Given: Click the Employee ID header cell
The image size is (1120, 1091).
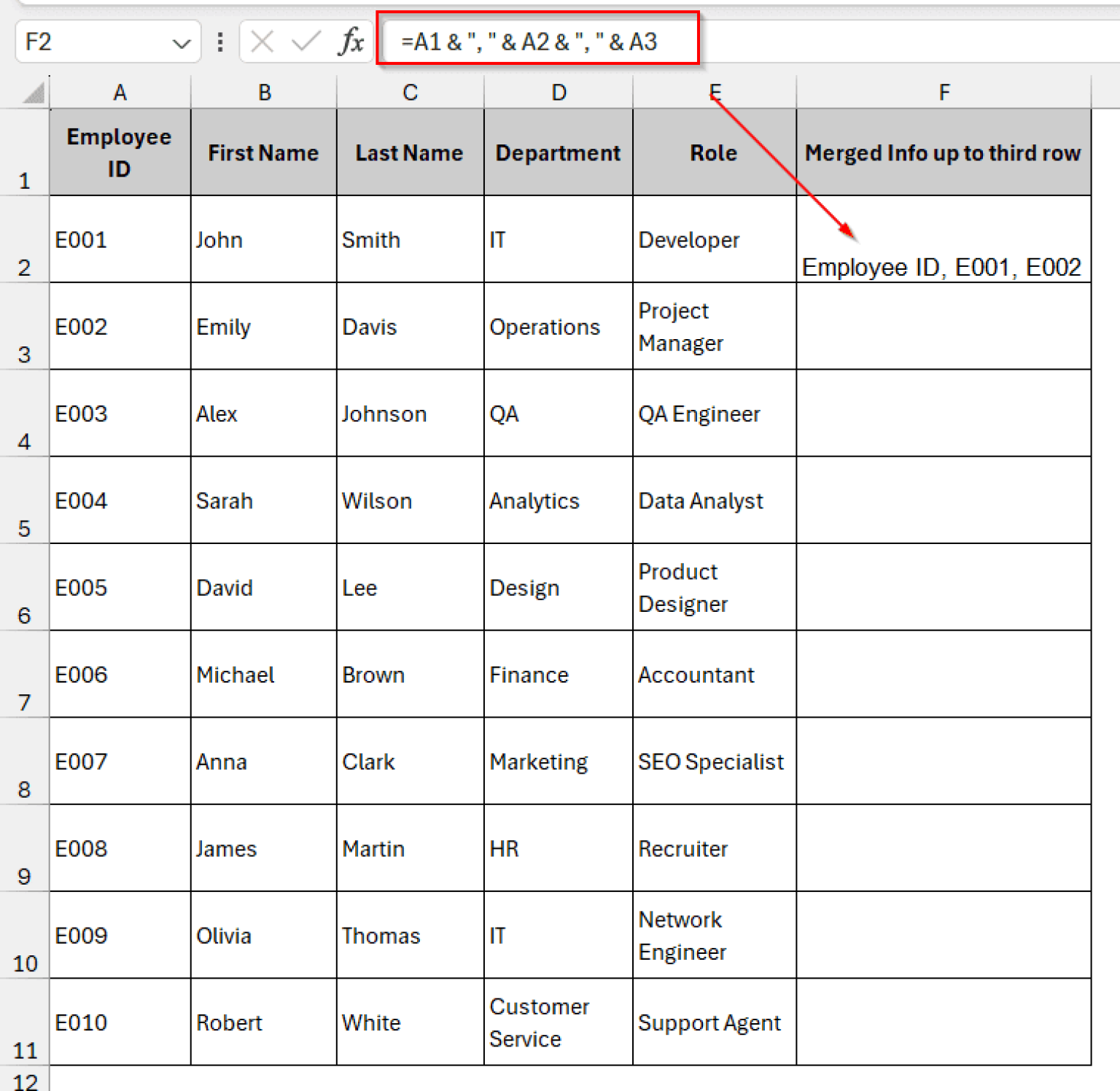Looking at the screenshot, I should 119,152.
